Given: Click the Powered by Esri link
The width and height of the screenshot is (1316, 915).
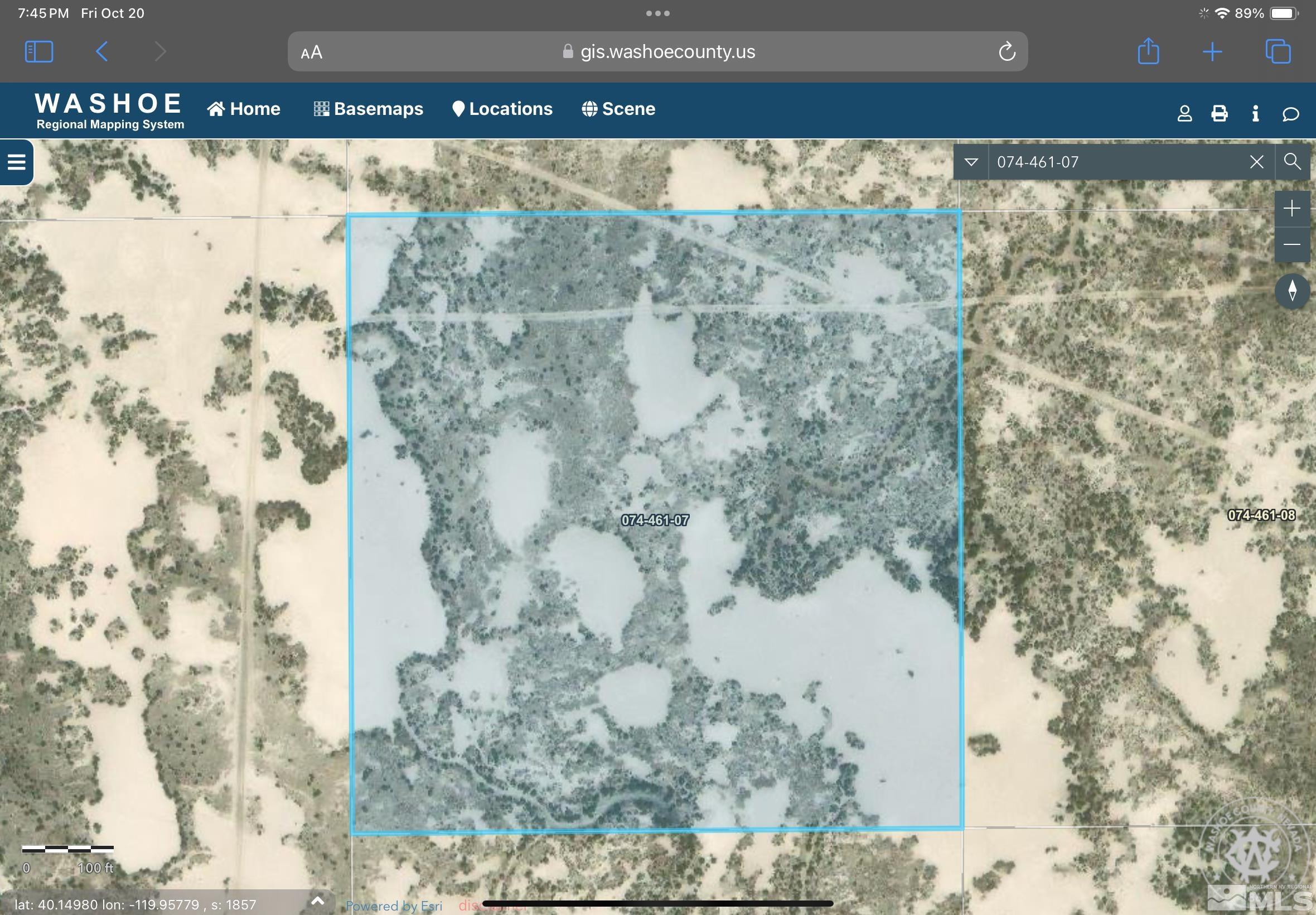Looking at the screenshot, I should point(394,906).
